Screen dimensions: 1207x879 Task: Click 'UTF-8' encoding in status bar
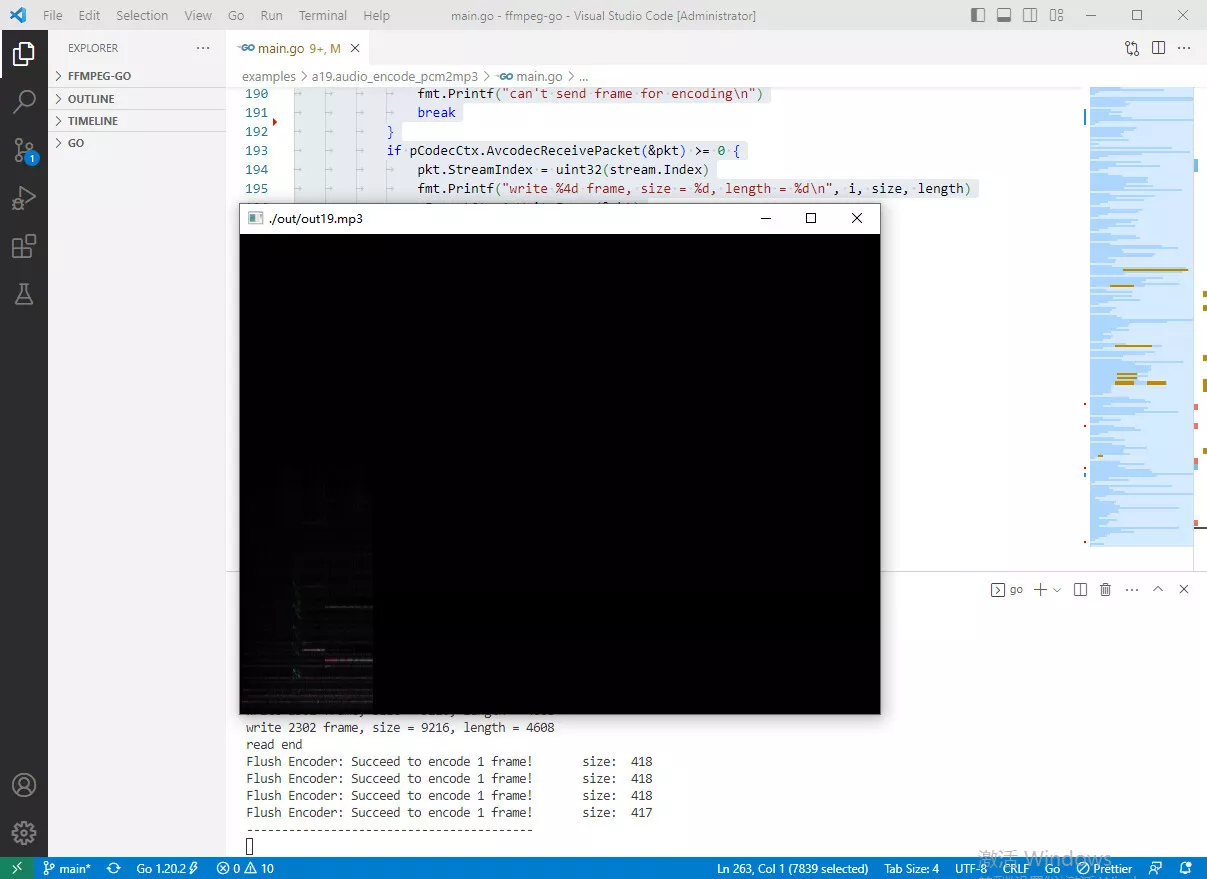971,868
